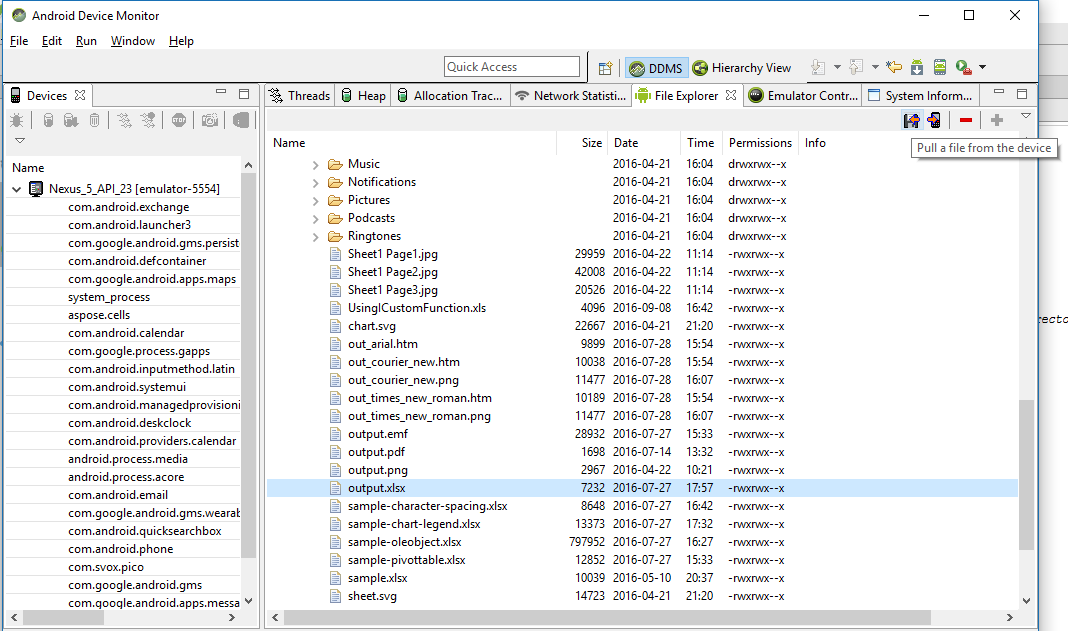Image resolution: width=1068 pixels, height=631 pixels.
Task: Click the debug process bug icon
Action: 17,121
